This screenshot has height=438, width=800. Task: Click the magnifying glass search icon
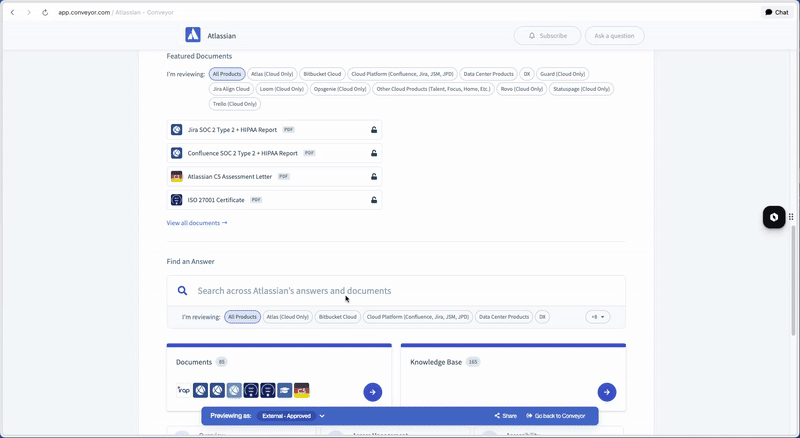click(182, 290)
